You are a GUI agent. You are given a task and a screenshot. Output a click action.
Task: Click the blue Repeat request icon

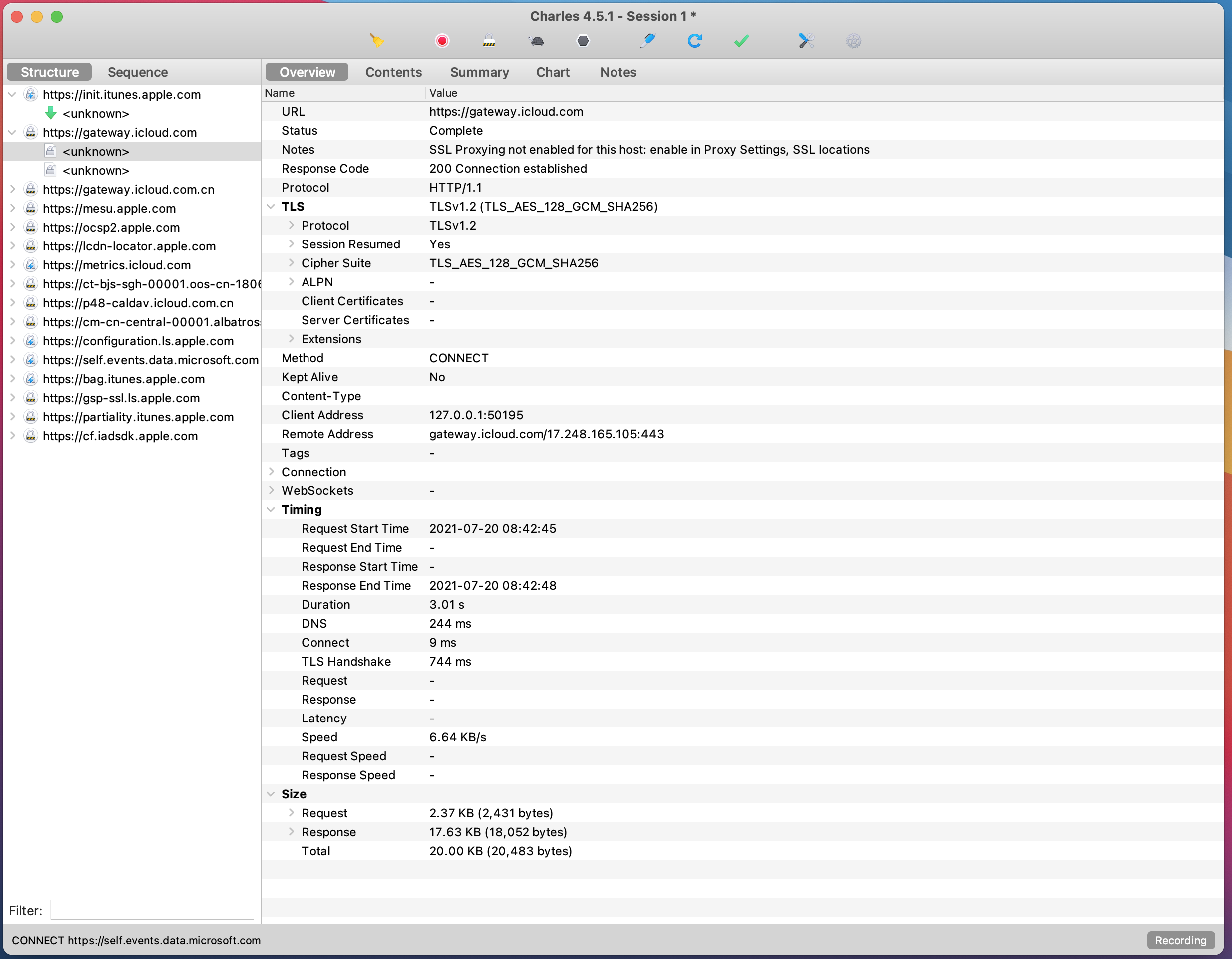[x=694, y=40]
